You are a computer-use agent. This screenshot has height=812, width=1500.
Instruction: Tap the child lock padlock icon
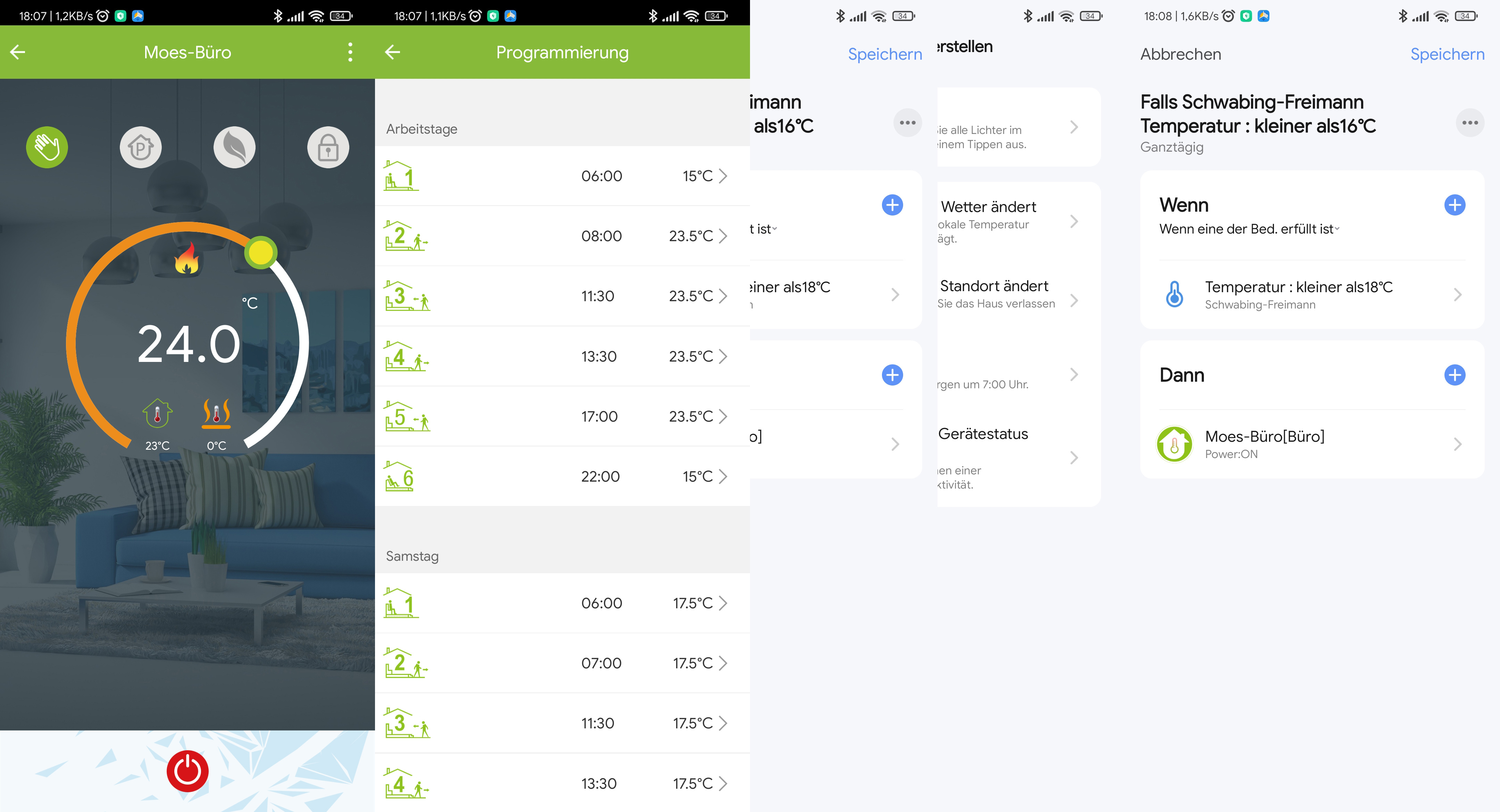[328, 147]
